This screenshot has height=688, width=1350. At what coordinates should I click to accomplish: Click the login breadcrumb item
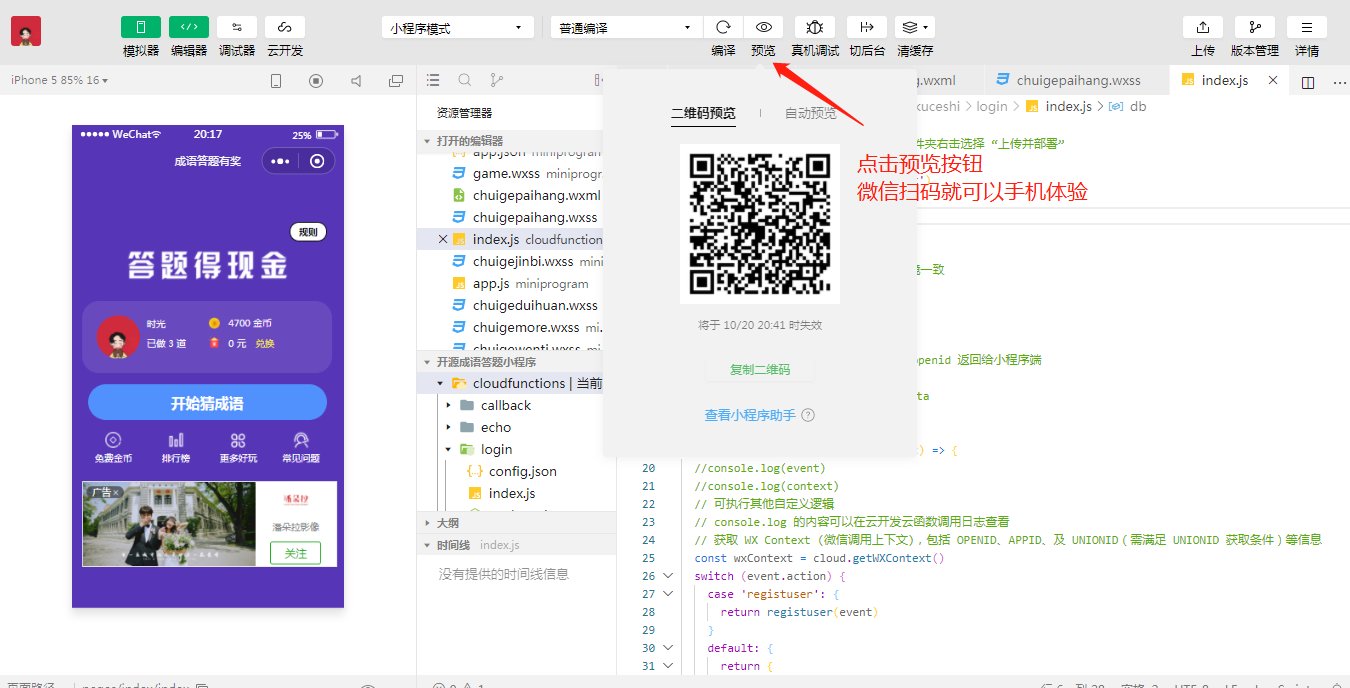pos(992,106)
